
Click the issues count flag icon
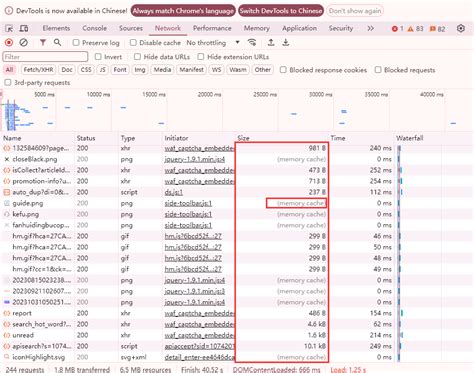click(432, 29)
